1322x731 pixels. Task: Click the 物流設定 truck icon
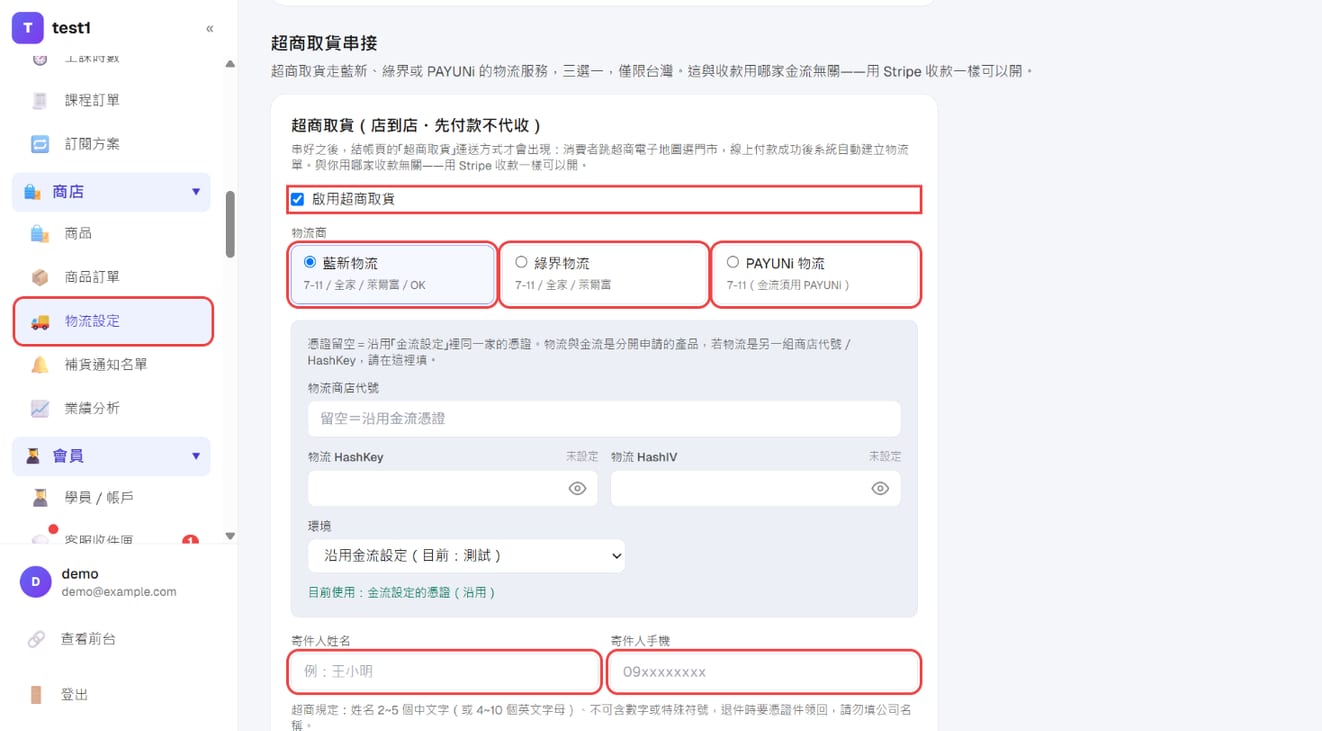[x=40, y=321]
